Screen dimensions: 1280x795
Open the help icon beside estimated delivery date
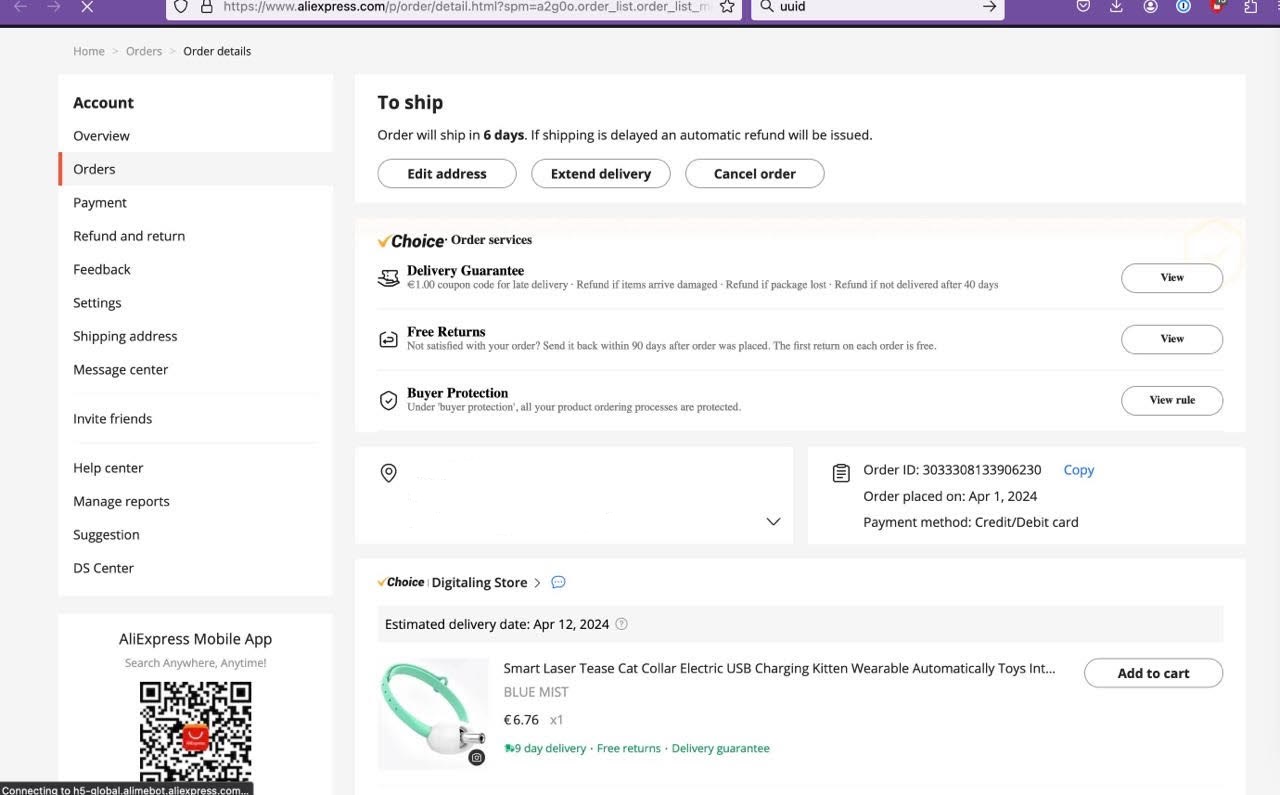621,624
